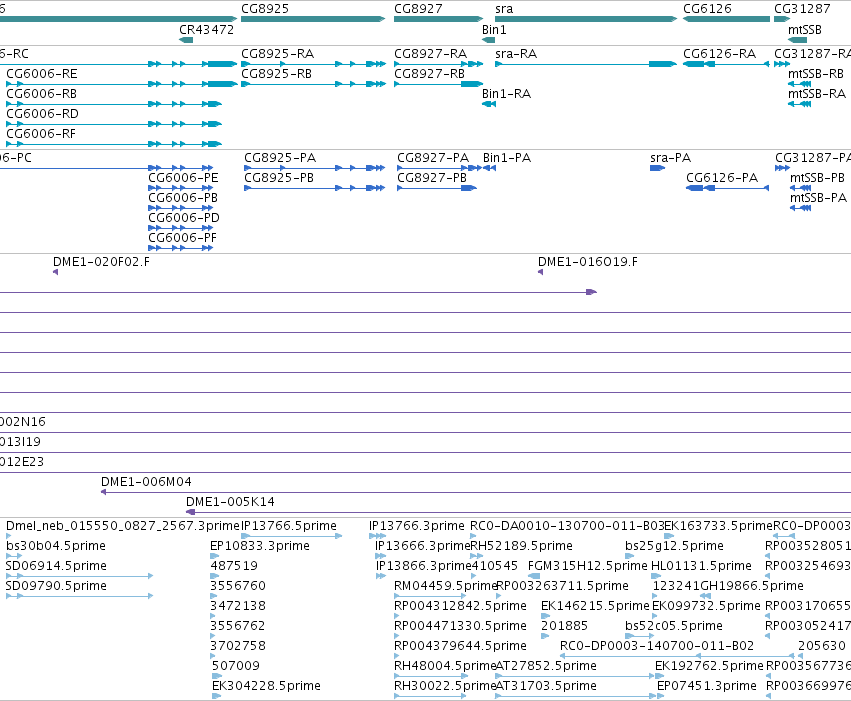Select EST bs25g12.5prime
This screenshot has height=701, width=851.
click(x=675, y=546)
